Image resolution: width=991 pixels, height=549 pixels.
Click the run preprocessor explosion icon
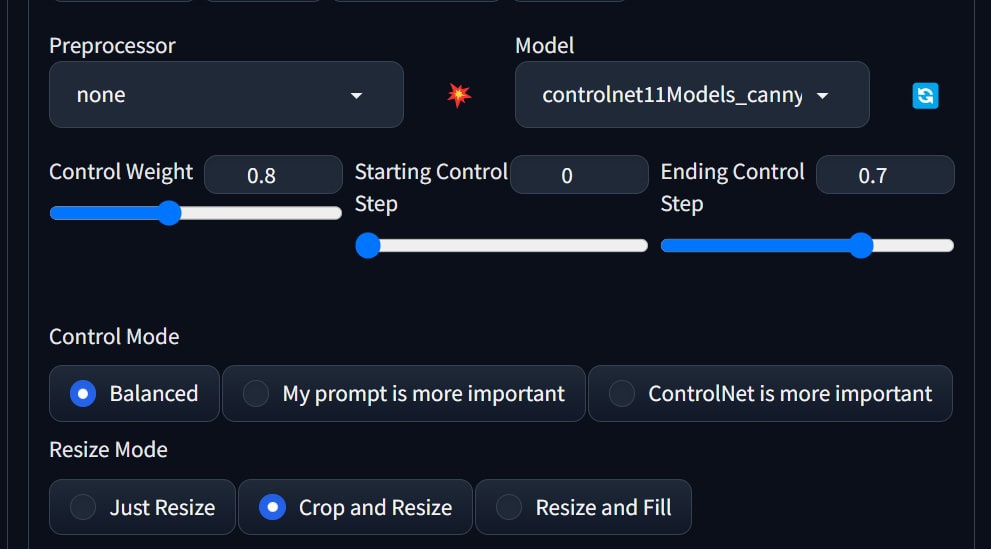pyautogui.click(x=459, y=95)
